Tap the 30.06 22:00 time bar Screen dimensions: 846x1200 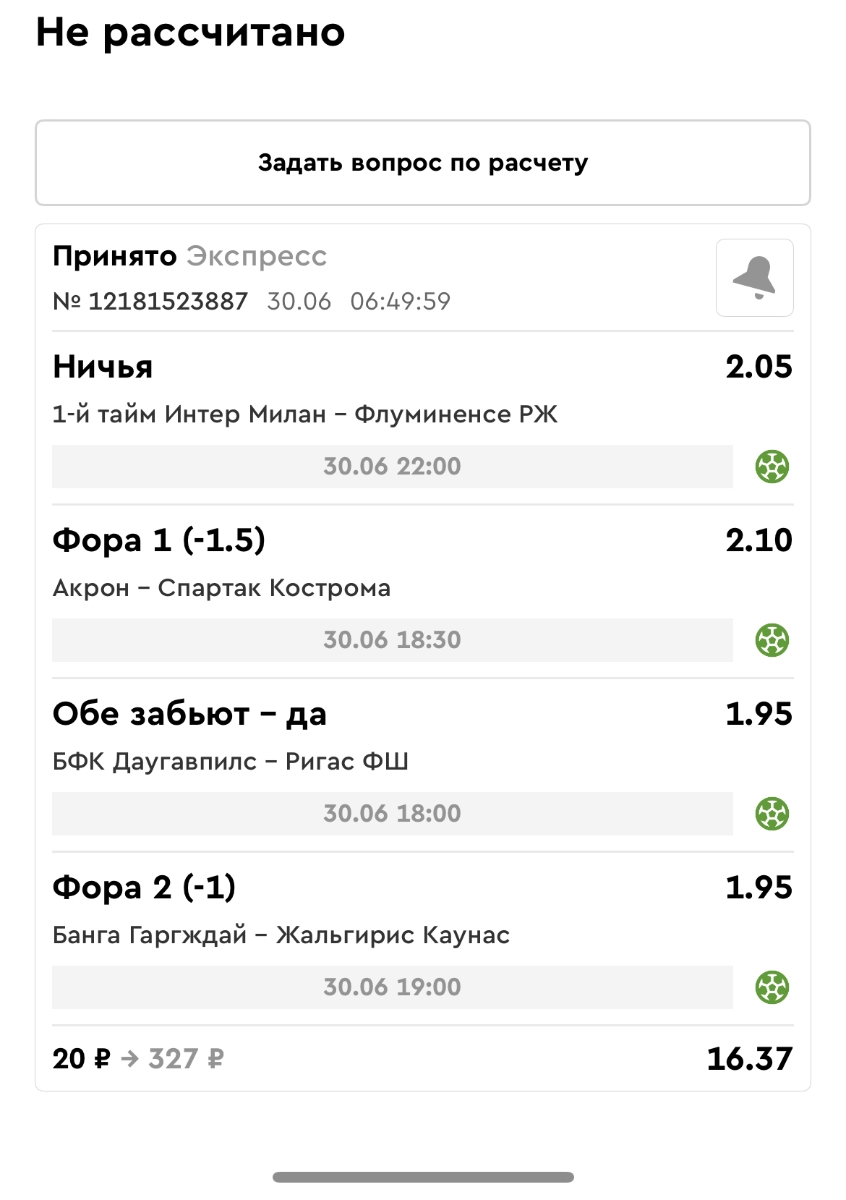pyautogui.click(x=392, y=466)
